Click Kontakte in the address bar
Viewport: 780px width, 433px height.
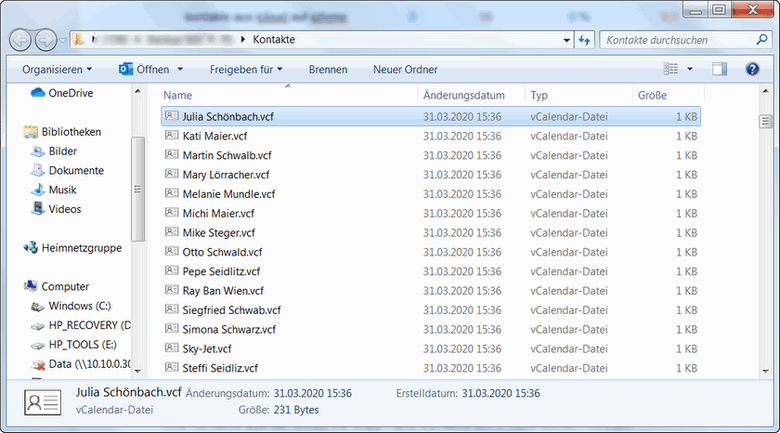pyautogui.click(x=274, y=40)
